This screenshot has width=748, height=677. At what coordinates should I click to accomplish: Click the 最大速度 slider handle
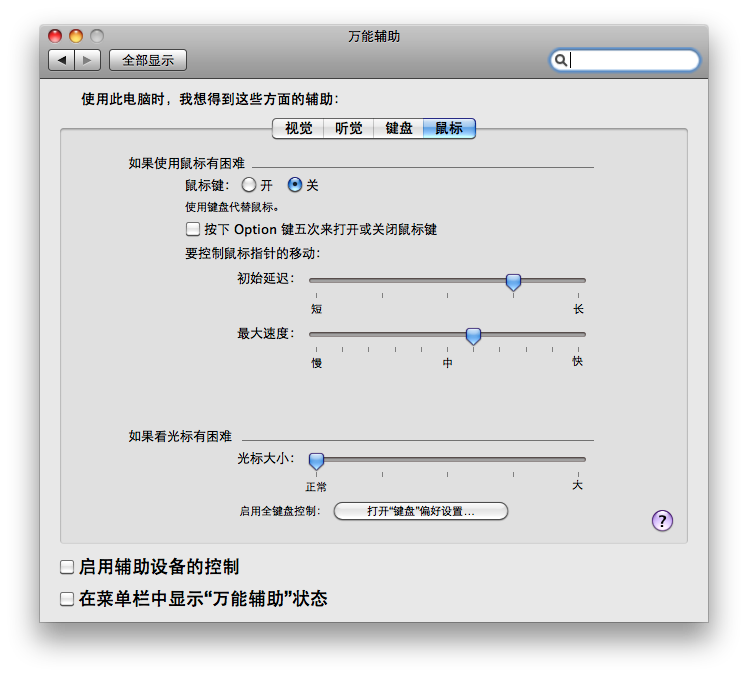tap(474, 336)
